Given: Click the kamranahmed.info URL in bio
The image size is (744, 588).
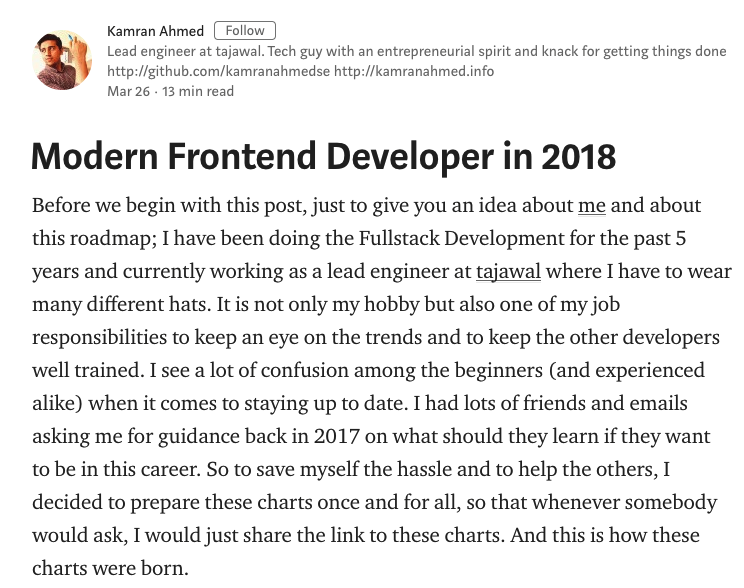Looking at the screenshot, I should 414,71.
